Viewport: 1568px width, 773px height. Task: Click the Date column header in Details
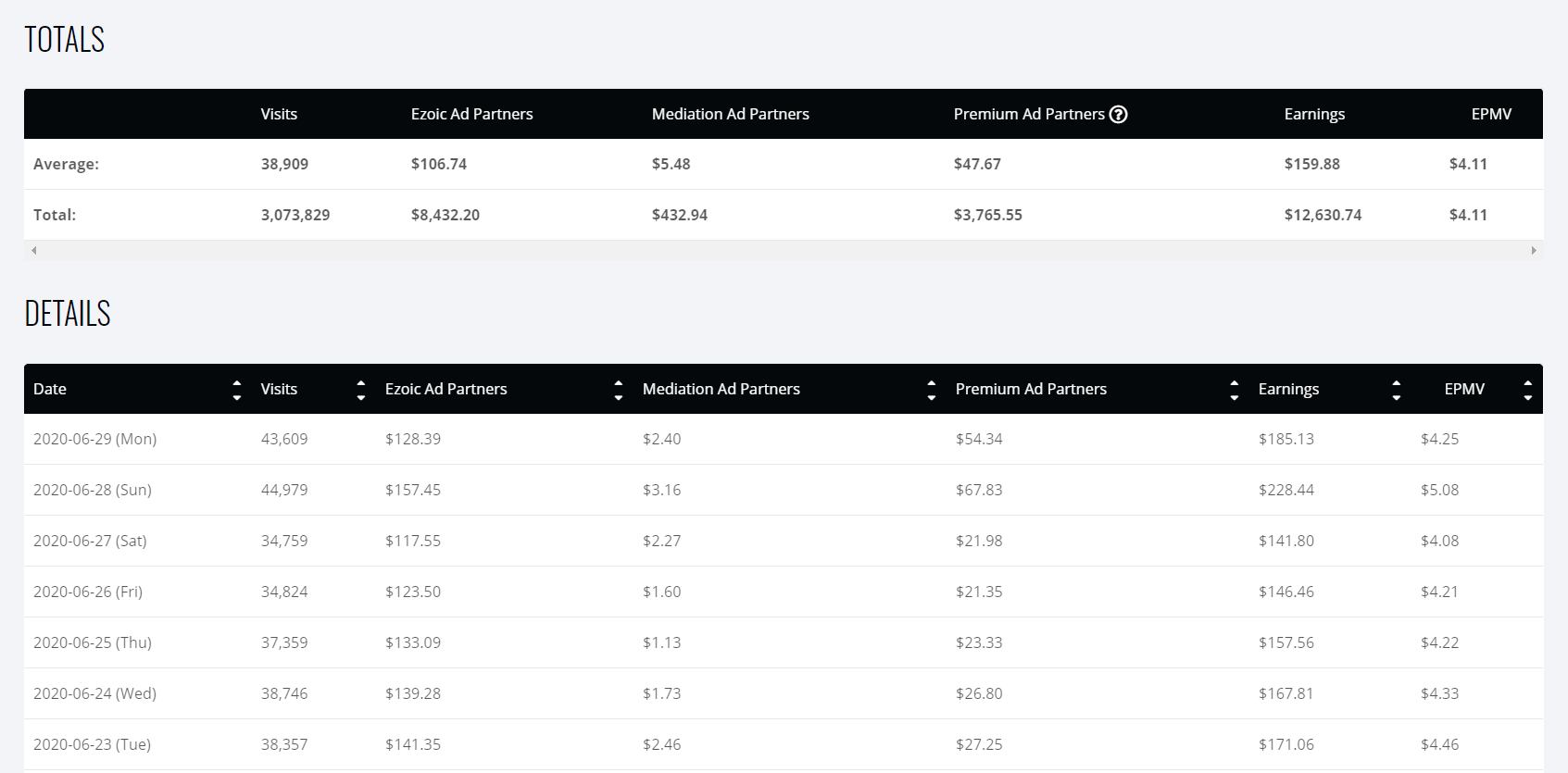pos(50,390)
